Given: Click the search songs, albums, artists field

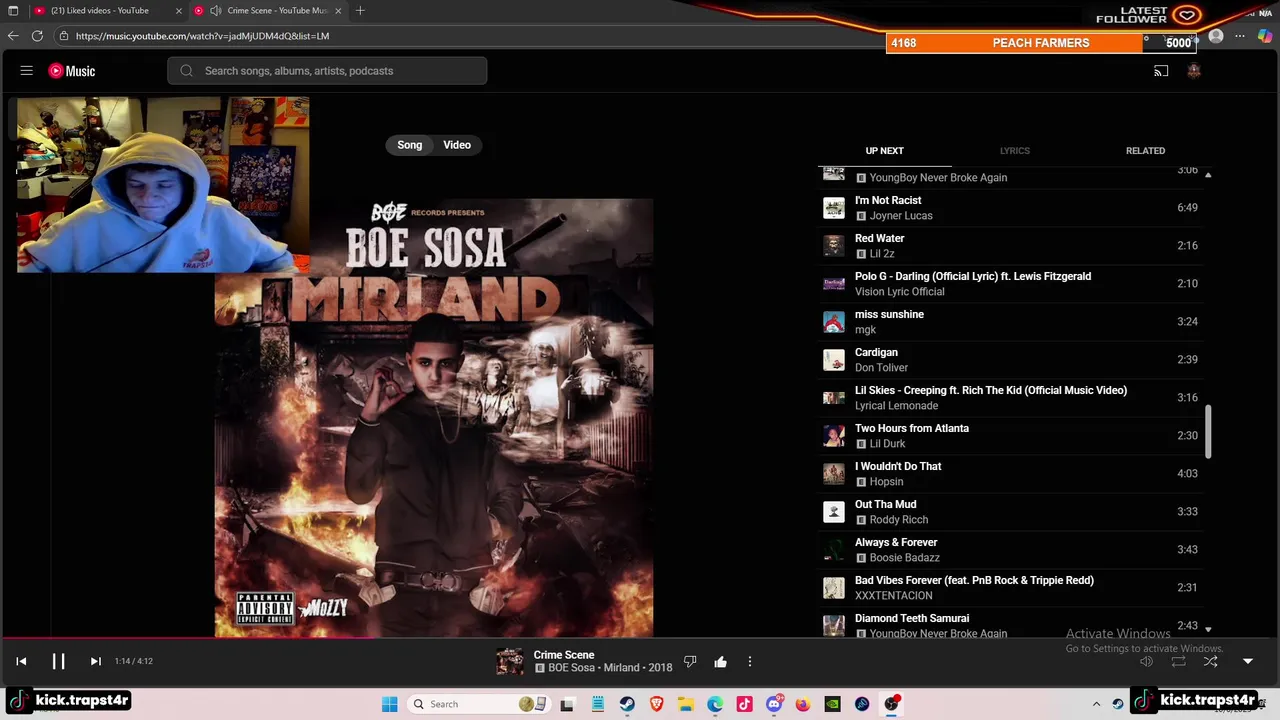Looking at the screenshot, I should pyautogui.click(x=327, y=71).
